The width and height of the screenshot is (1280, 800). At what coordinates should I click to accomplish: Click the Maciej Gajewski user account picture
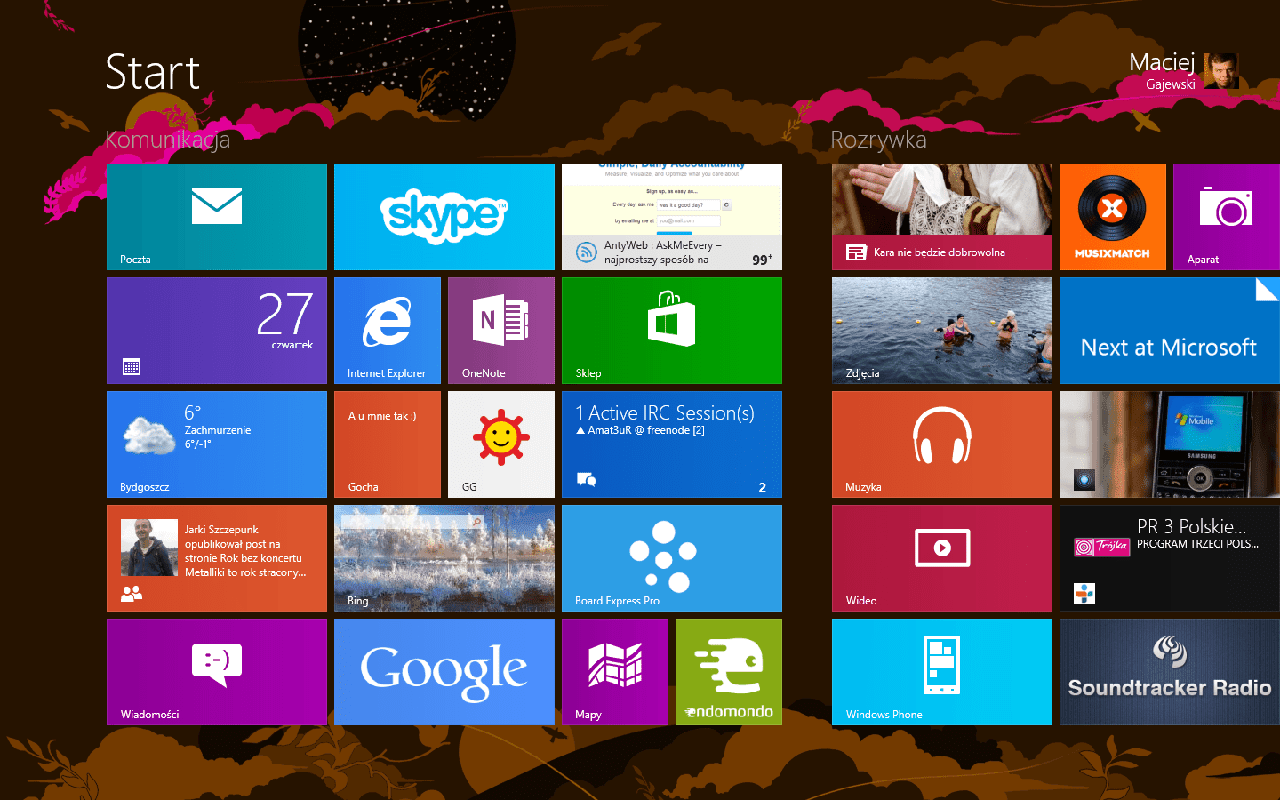pyautogui.click(x=1221, y=71)
